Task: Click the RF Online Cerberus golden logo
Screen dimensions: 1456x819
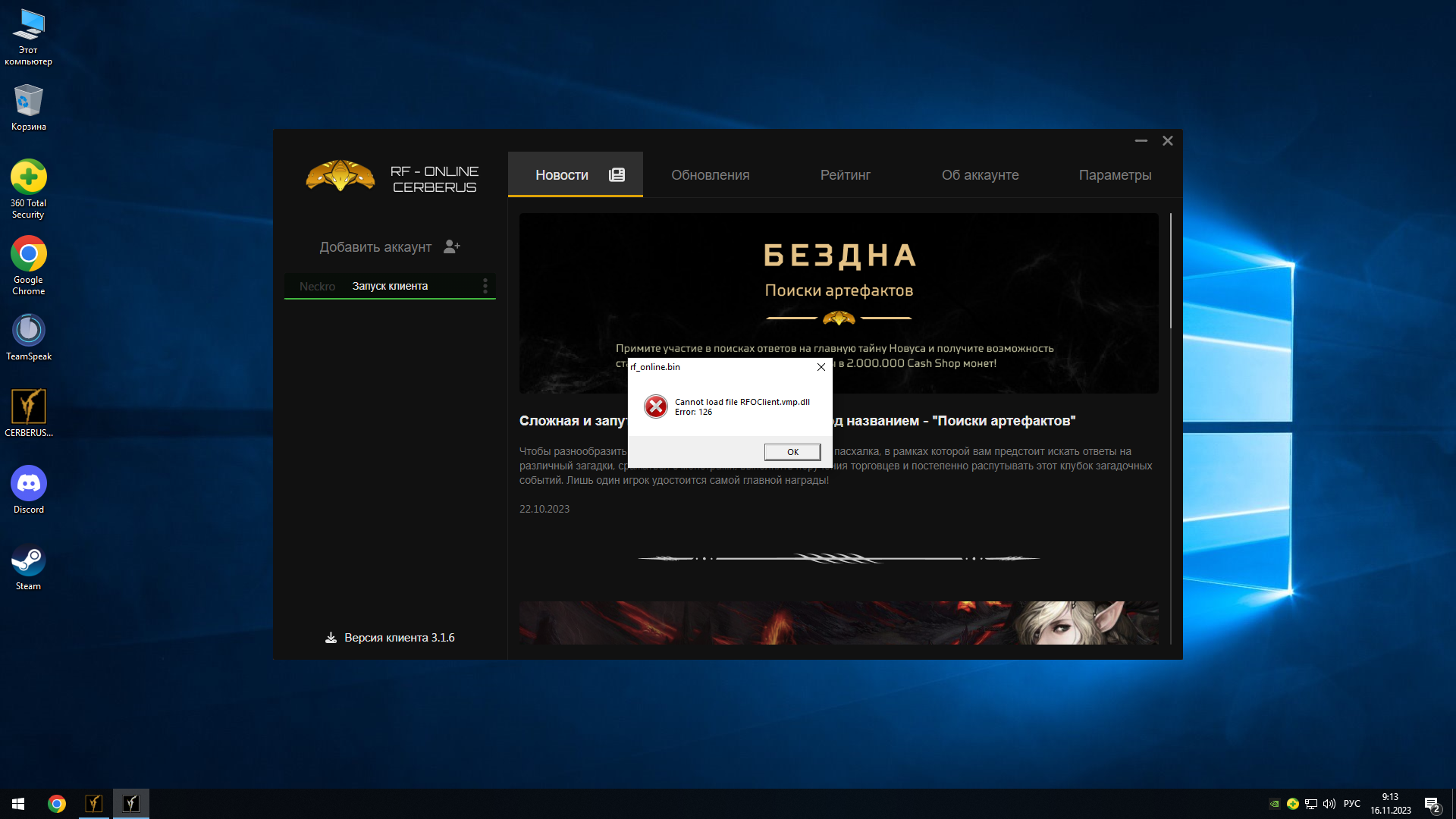Action: point(340,176)
